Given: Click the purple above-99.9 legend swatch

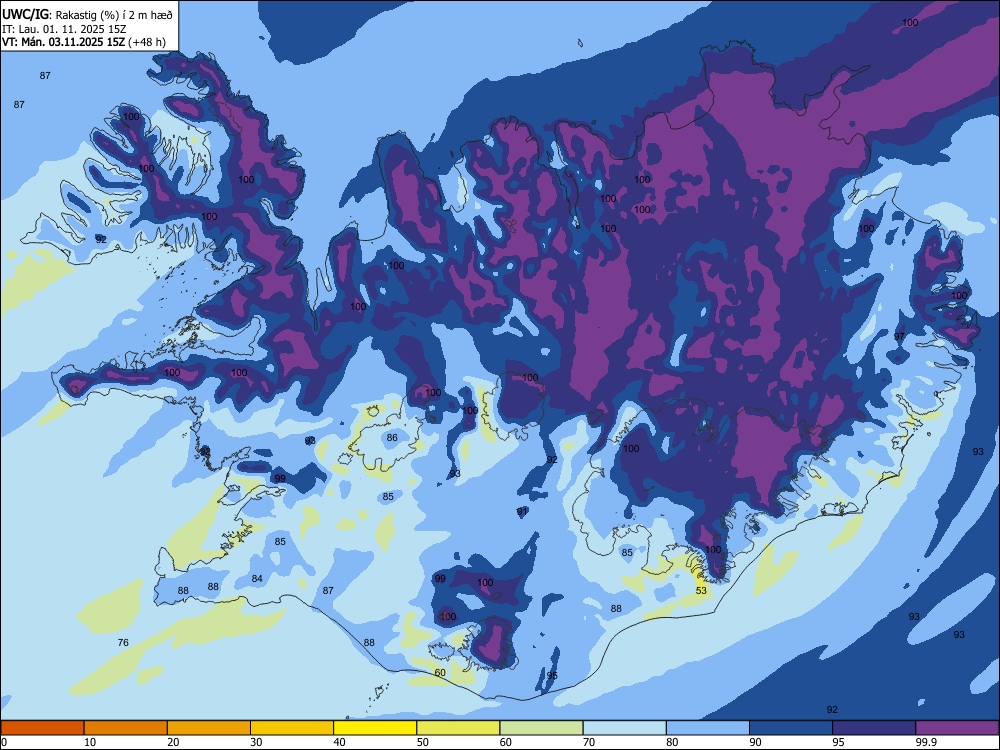Looking at the screenshot, I should click(957, 728).
